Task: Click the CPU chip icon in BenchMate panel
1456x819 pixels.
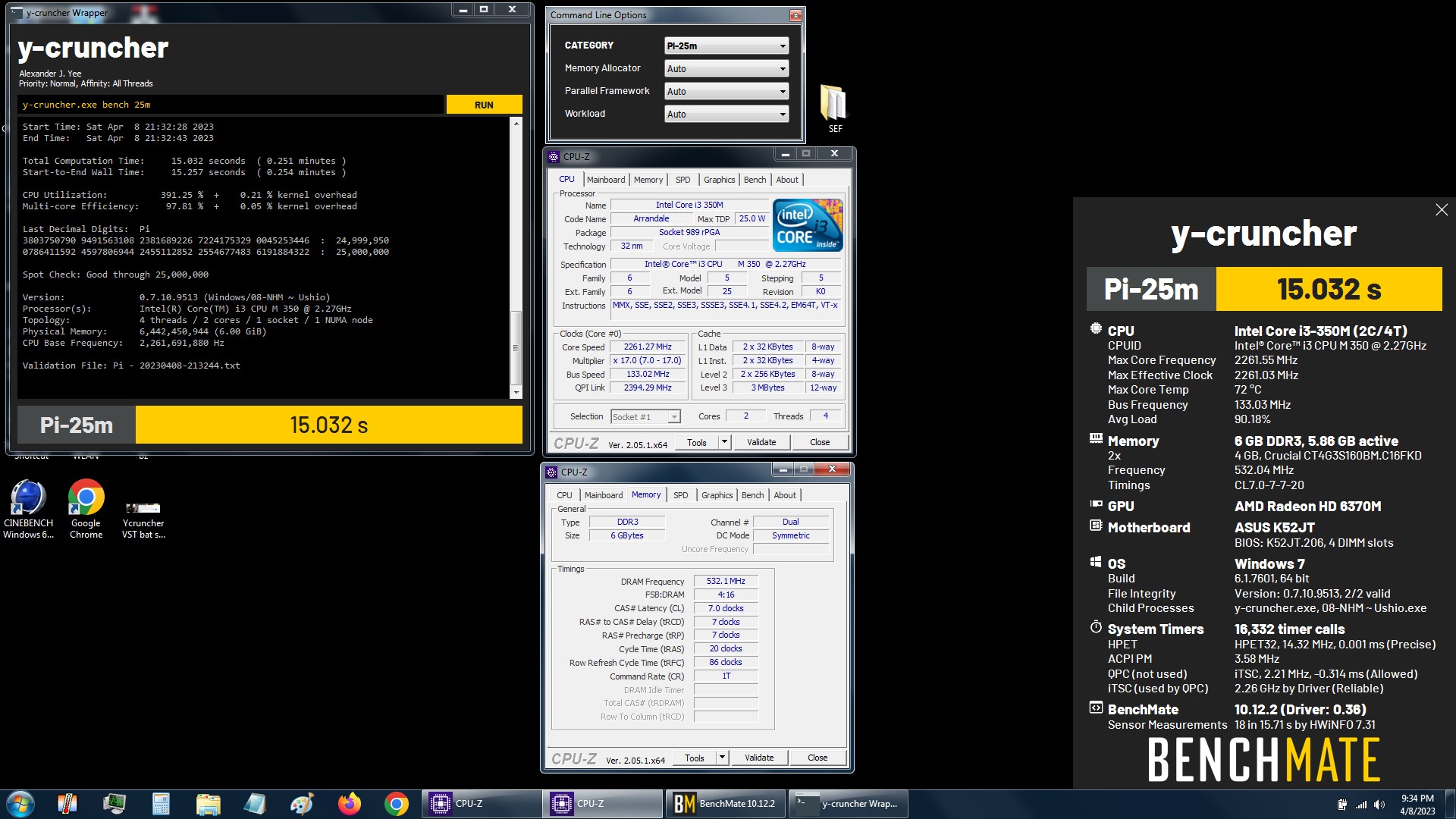Action: pos(1096,329)
